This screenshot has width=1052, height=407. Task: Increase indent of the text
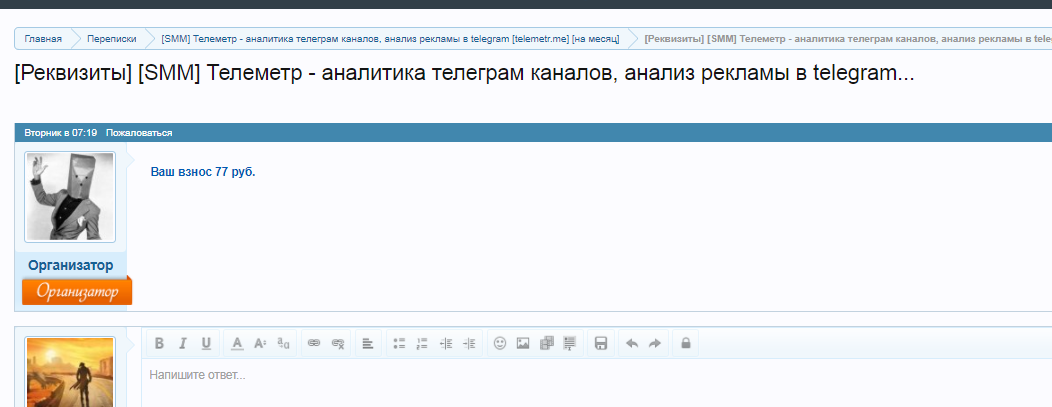coord(469,343)
